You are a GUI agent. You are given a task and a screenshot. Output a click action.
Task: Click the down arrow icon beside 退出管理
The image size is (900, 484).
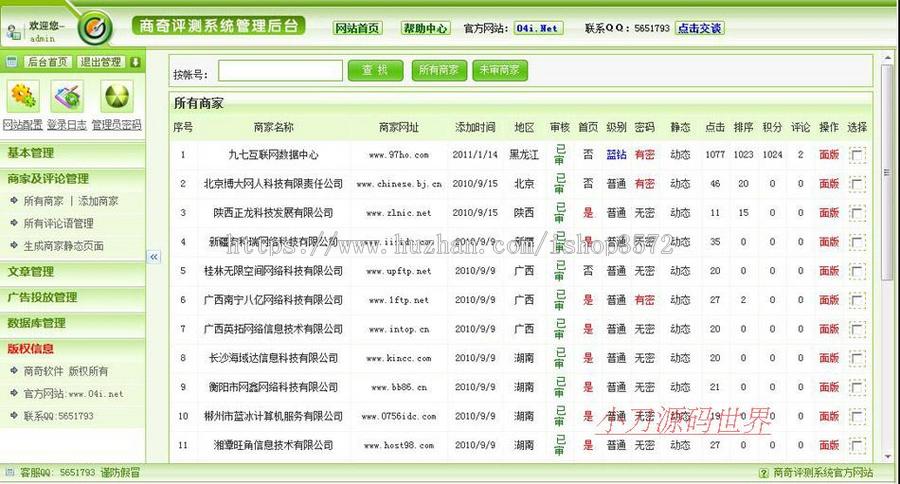click(x=135, y=62)
